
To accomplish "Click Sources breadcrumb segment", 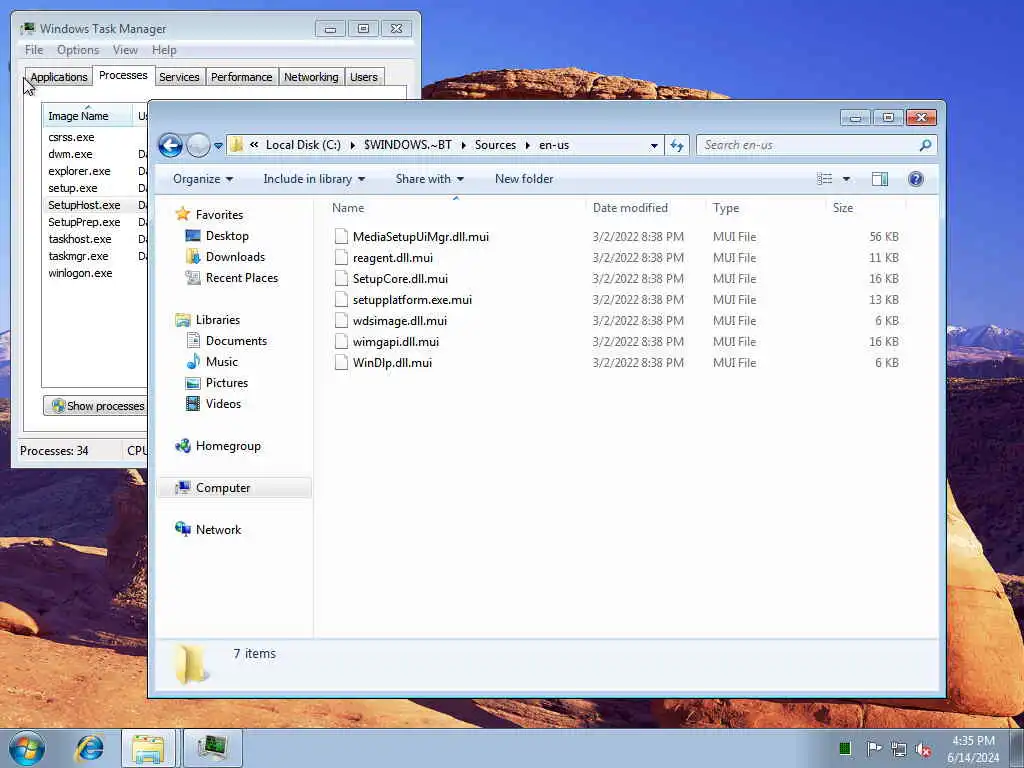I will click(x=495, y=145).
